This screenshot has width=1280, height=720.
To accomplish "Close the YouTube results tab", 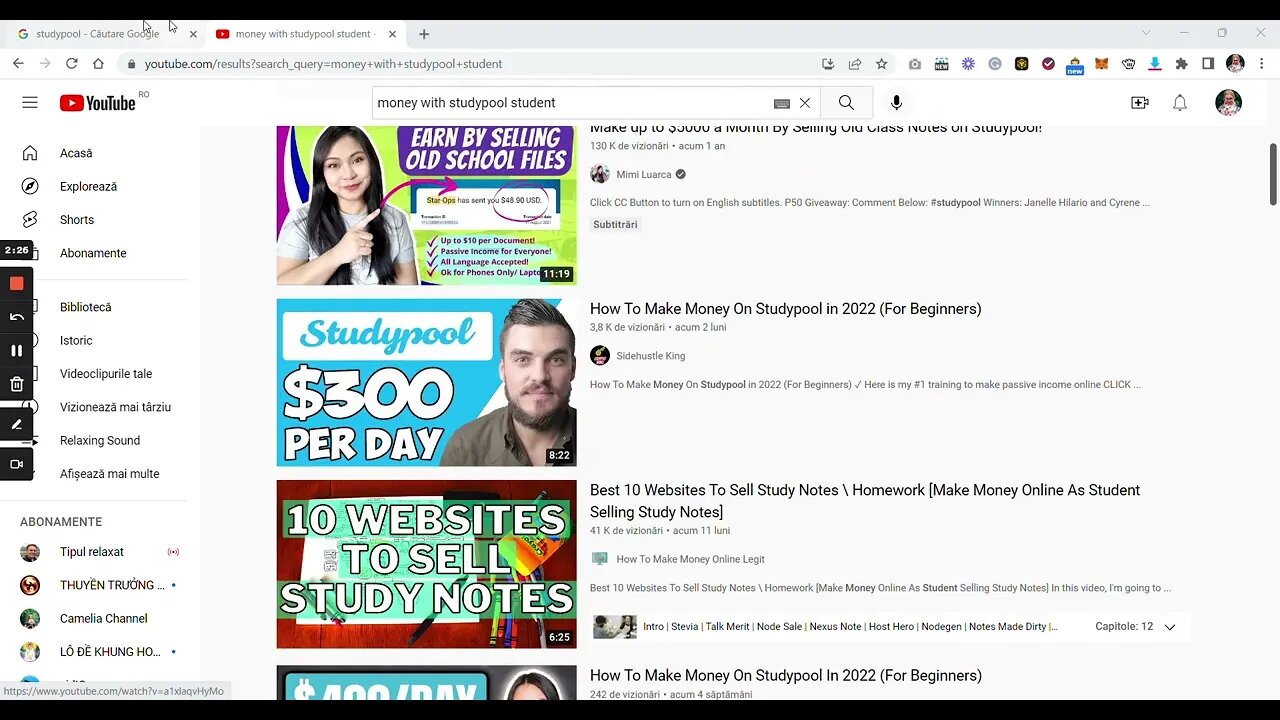I will [x=392, y=34].
